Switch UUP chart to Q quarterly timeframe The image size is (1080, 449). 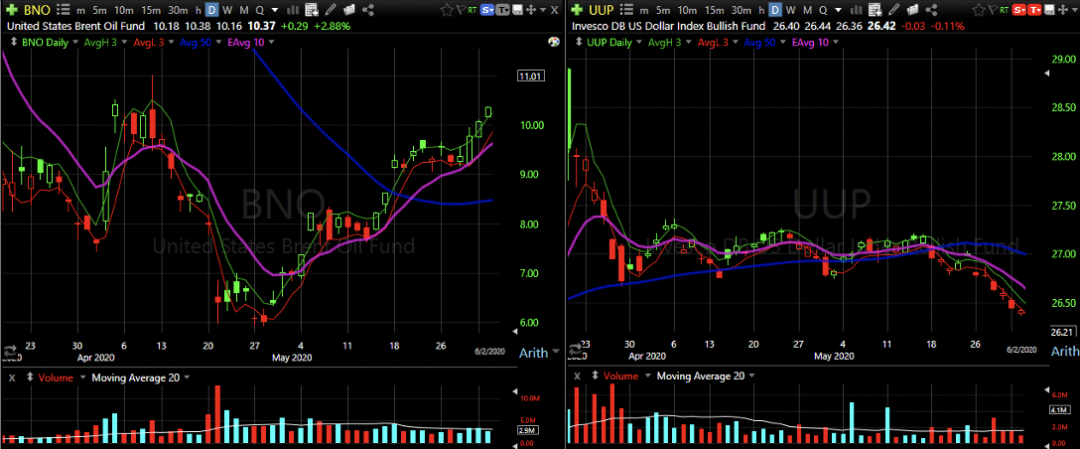click(x=823, y=10)
